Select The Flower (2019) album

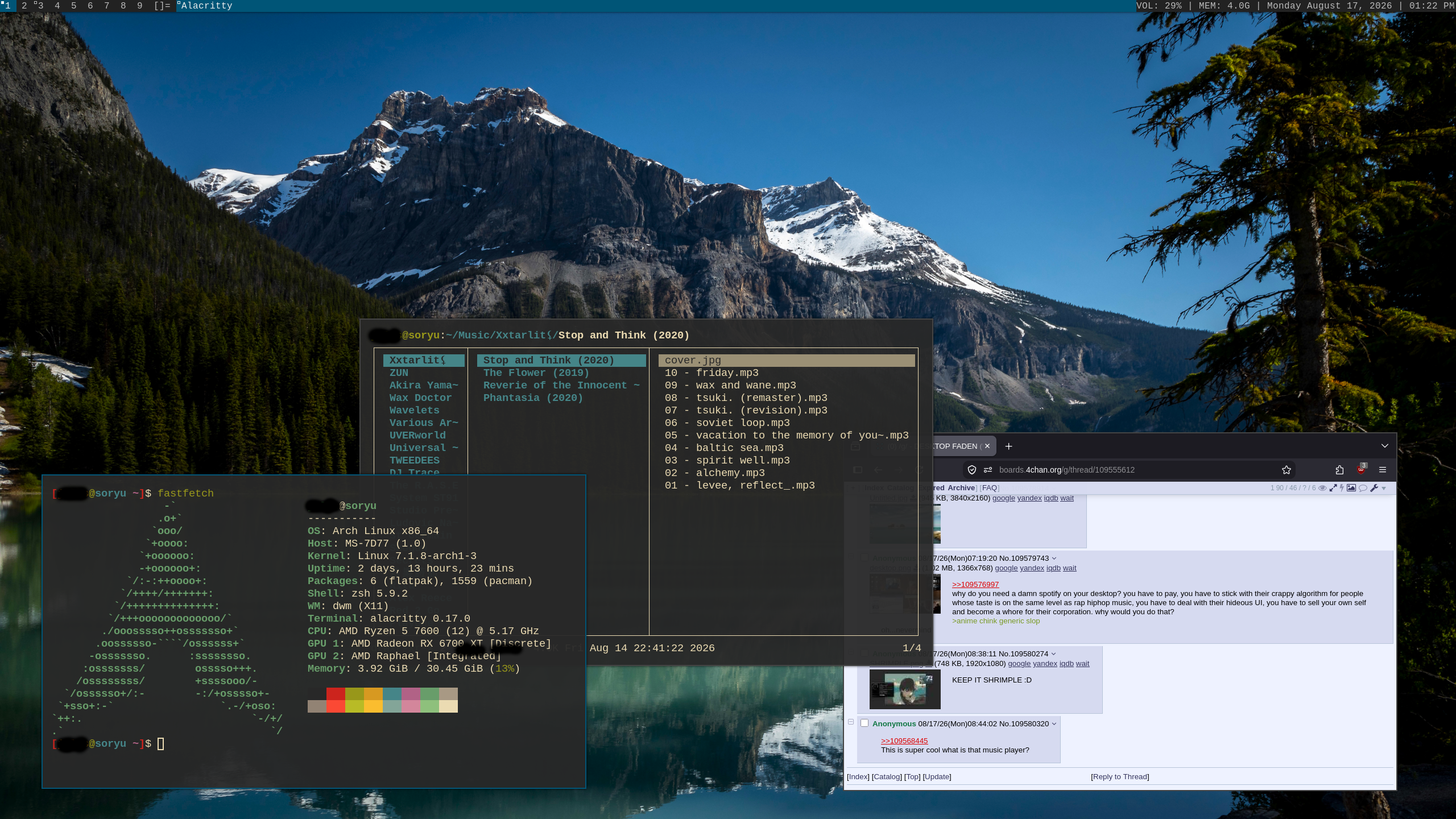536,373
